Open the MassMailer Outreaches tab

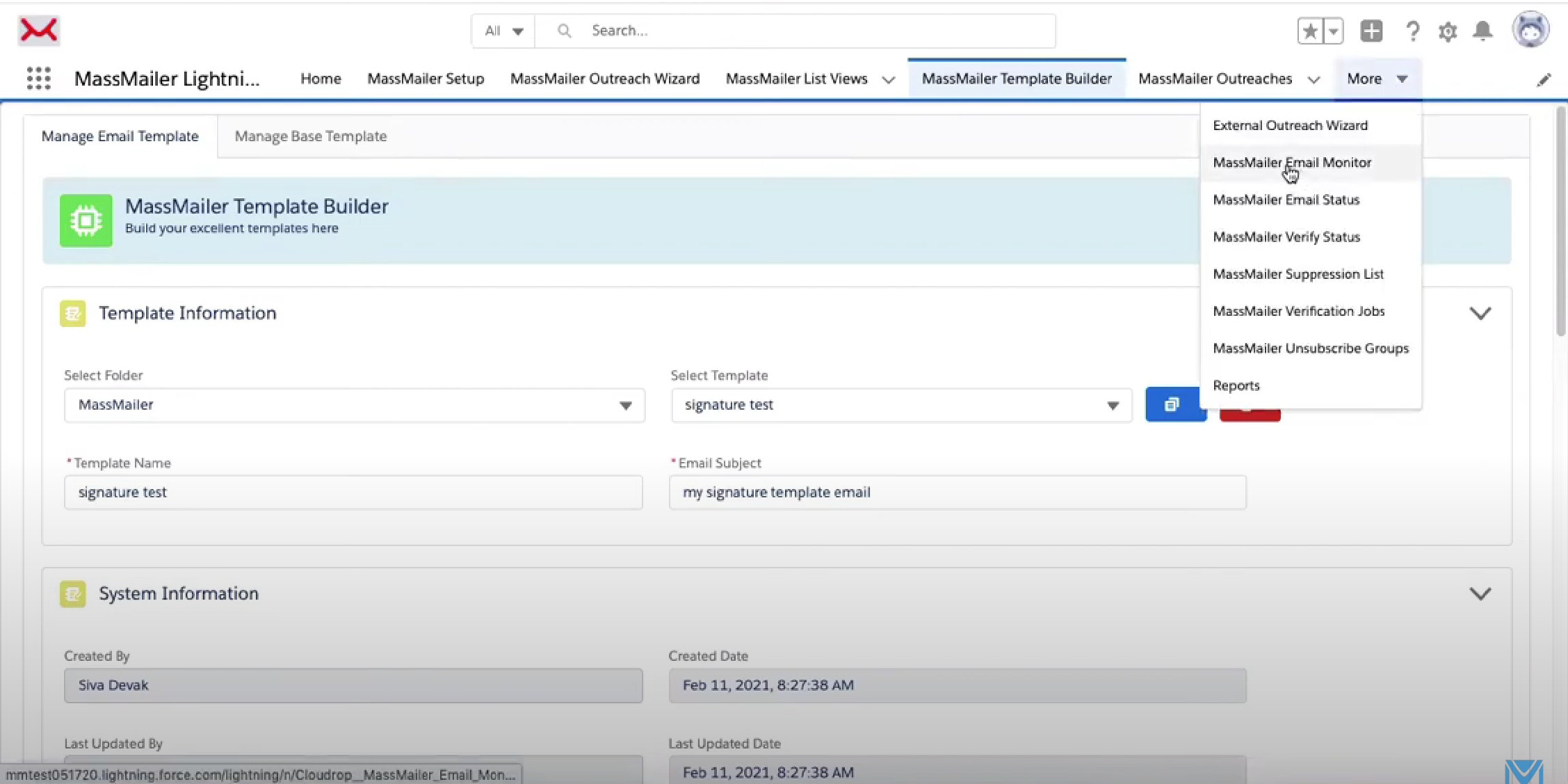[1215, 79]
